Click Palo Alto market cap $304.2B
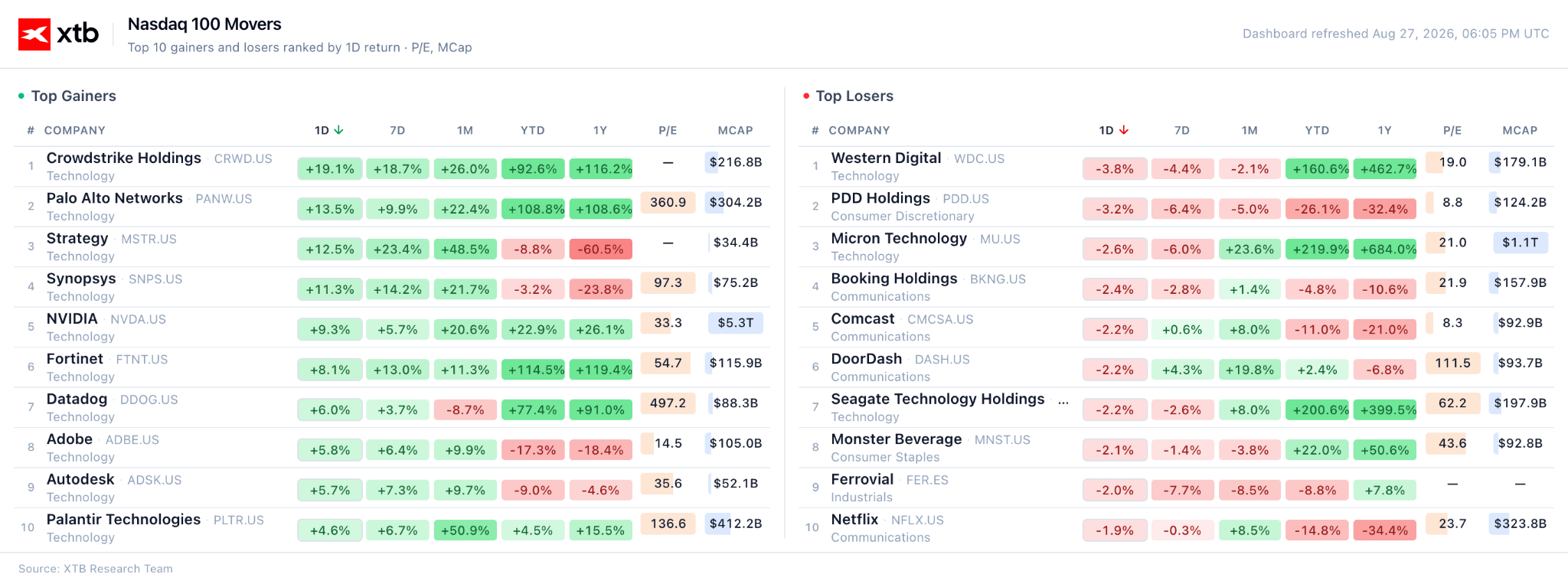Viewport: 1568px width, 584px height. [736, 203]
